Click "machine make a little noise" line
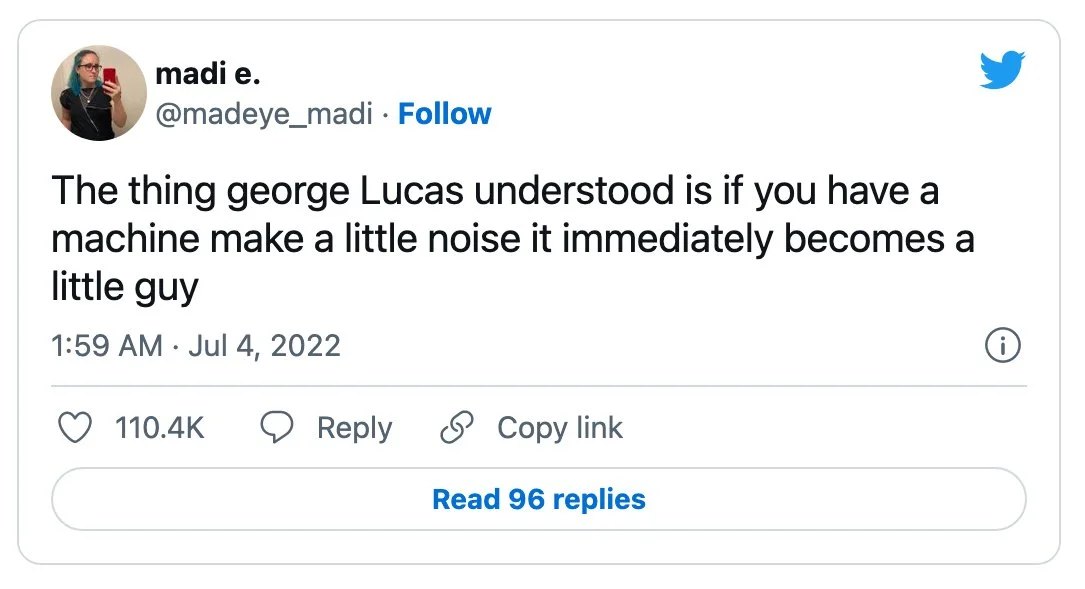The height and width of the screenshot is (589, 1085). pos(288,239)
